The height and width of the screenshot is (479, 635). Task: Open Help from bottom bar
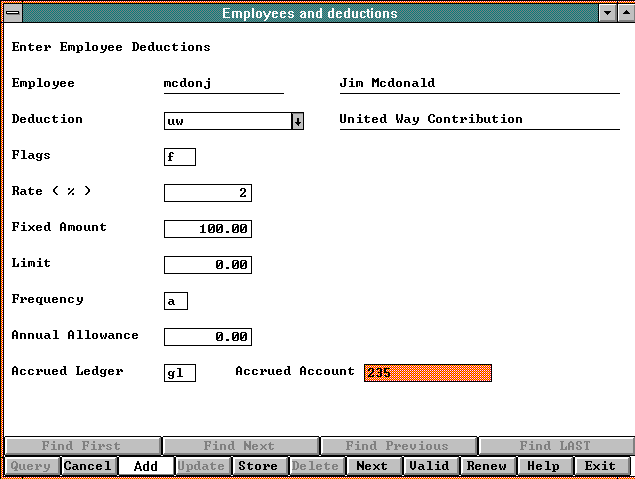(543, 466)
